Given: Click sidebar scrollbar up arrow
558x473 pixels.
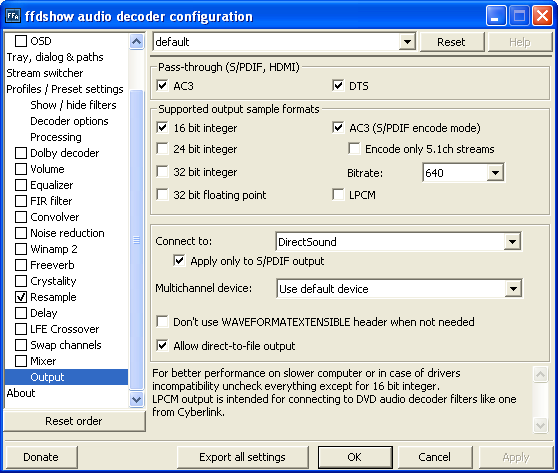Looking at the screenshot, I should pos(137,42).
